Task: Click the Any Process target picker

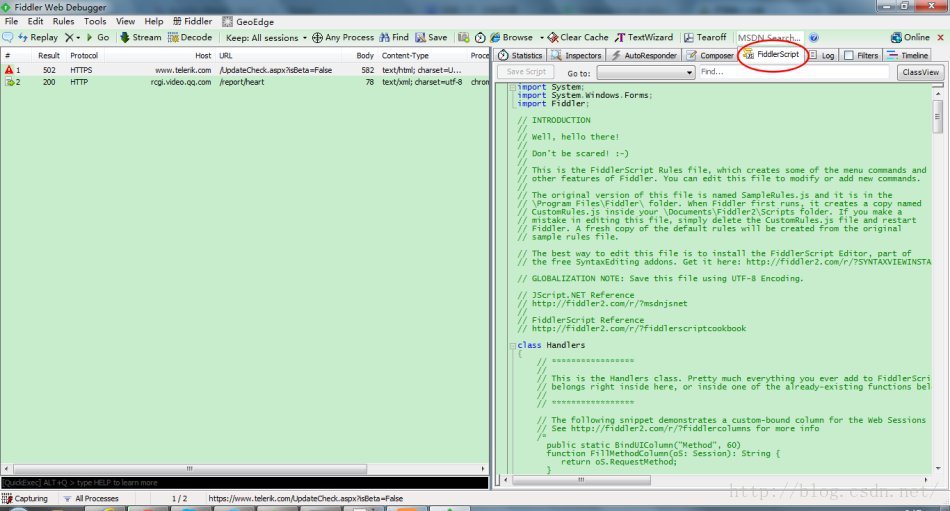Action: pyautogui.click(x=343, y=38)
